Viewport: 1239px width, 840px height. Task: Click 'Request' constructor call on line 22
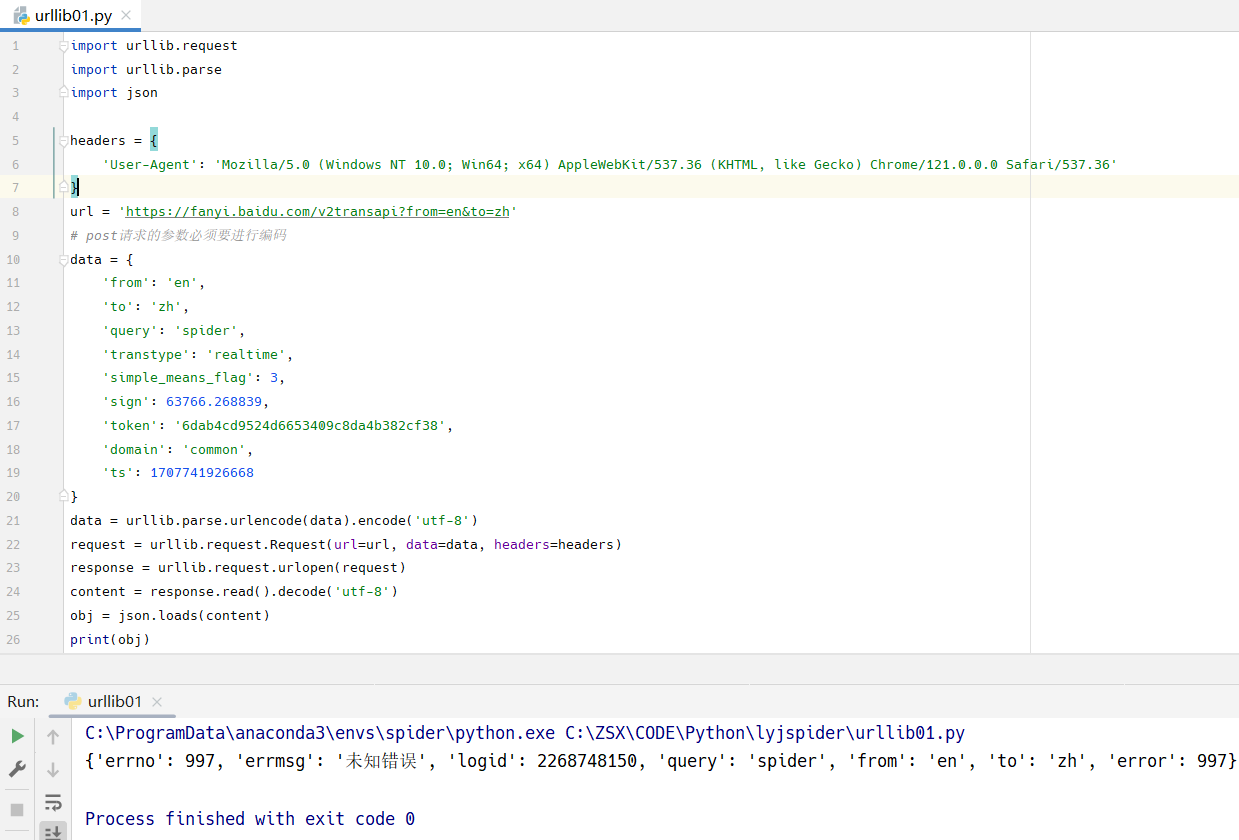click(298, 545)
